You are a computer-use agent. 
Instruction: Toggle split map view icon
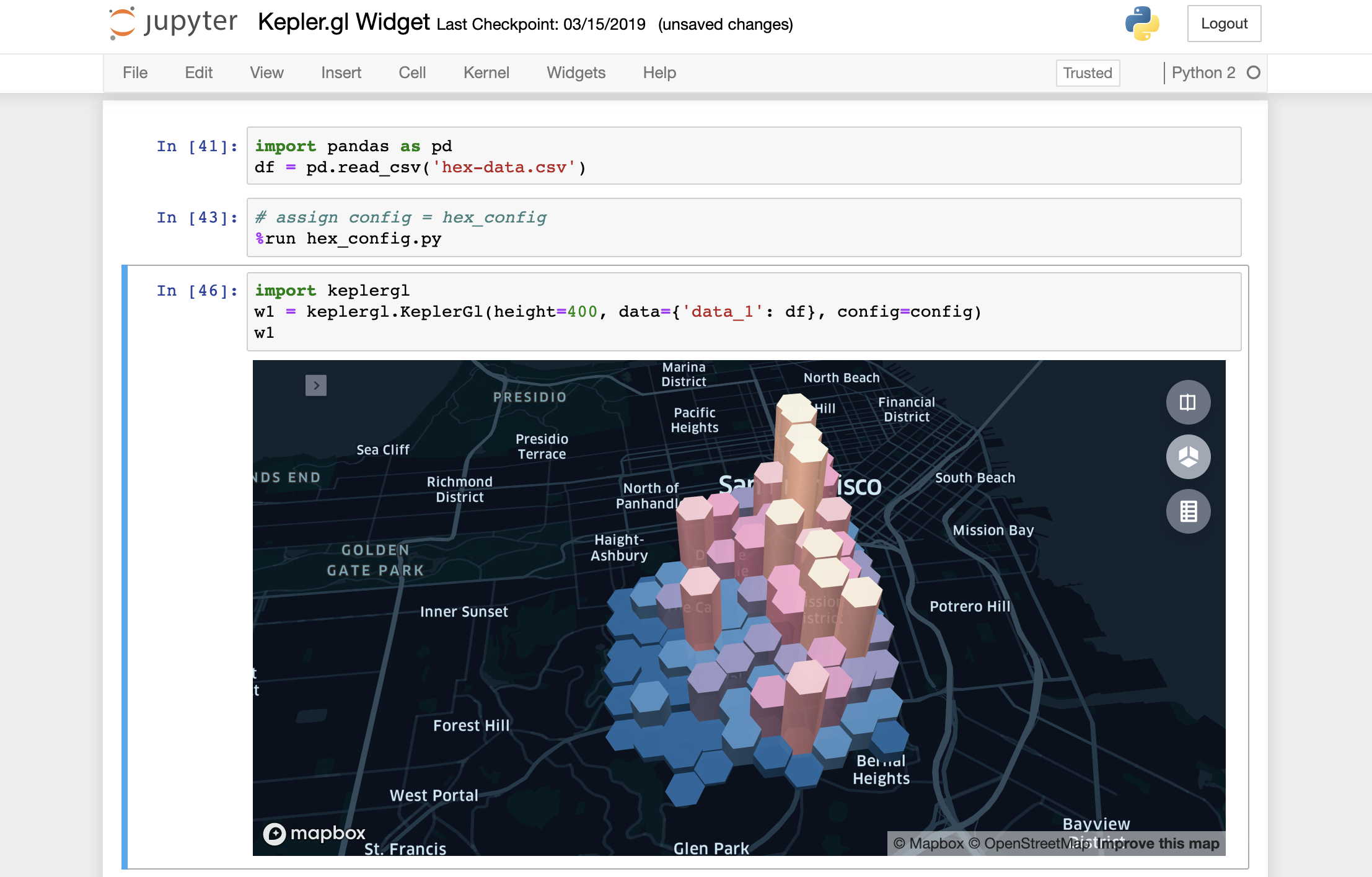coord(1187,402)
